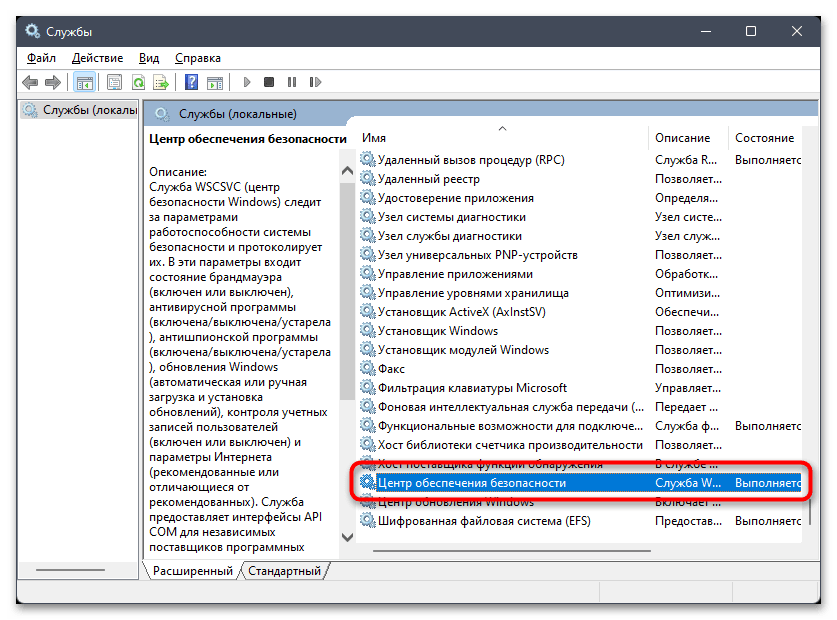The height and width of the screenshot is (620, 837).
Task: Click the services list scroll down arrow
Action: point(348,537)
